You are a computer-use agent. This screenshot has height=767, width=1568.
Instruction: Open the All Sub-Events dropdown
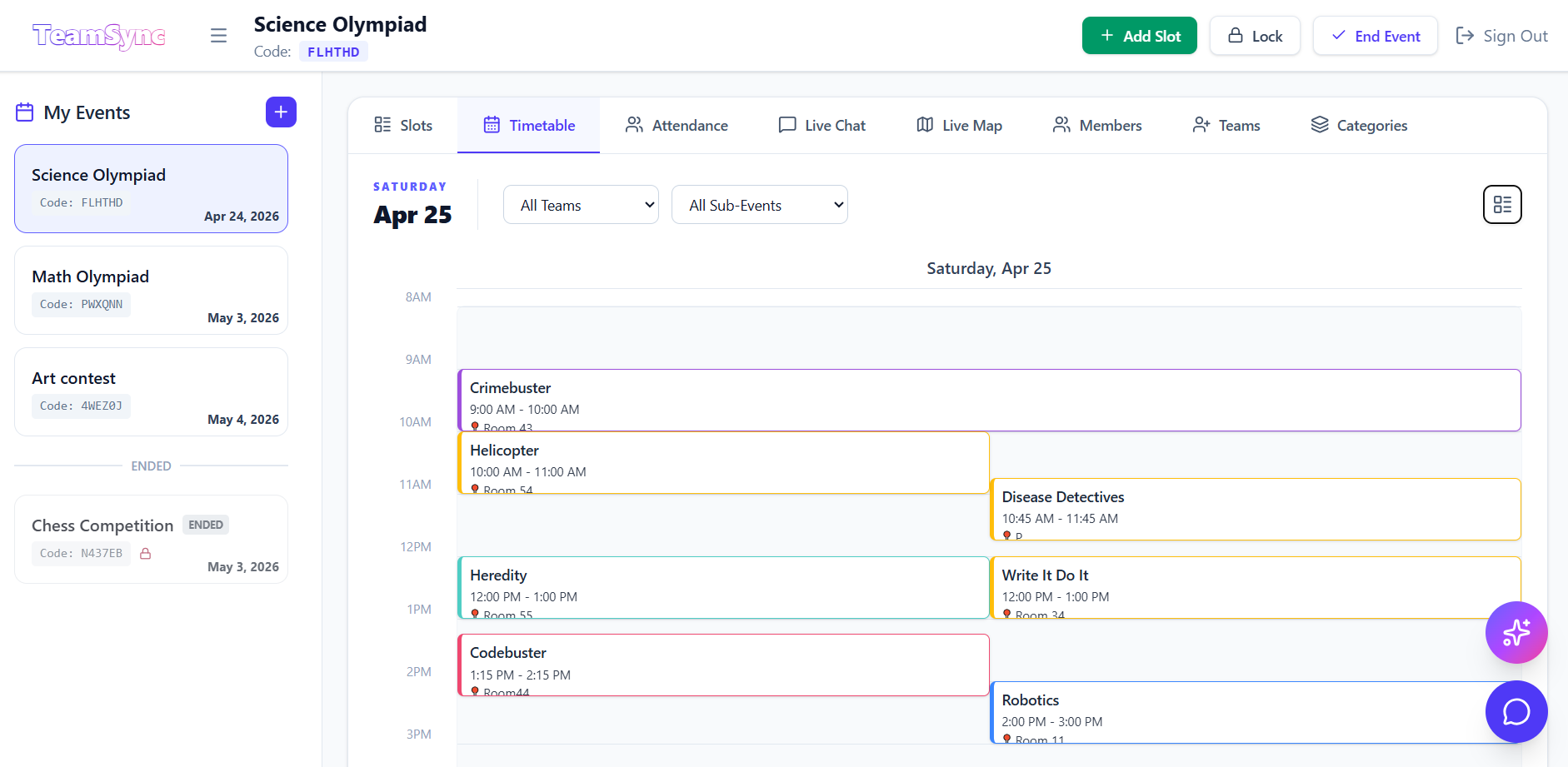tap(760, 205)
